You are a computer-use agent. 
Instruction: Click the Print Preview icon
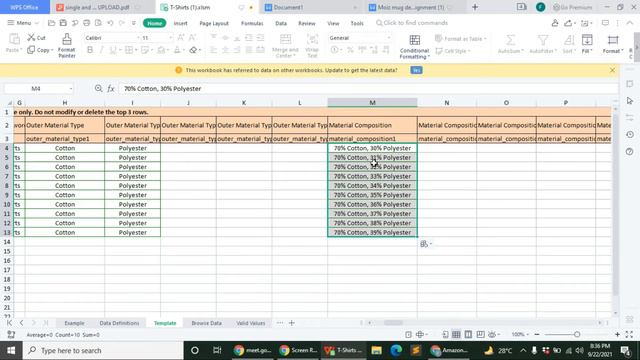pyautogui.click(x=98, y=23)
